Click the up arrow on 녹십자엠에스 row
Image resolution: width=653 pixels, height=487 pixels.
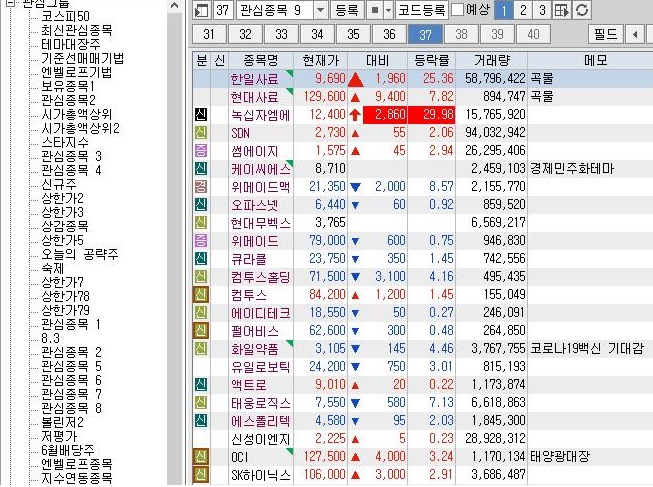pos(355,115)
